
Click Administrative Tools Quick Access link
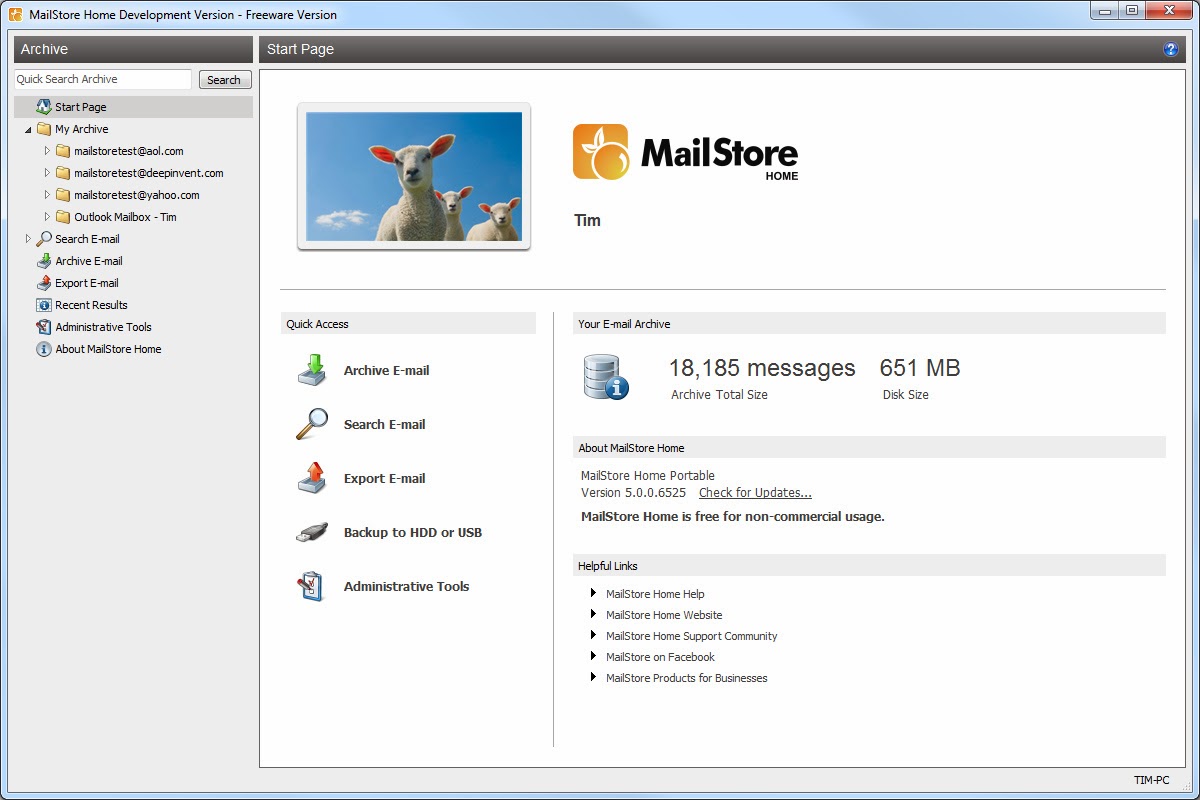406,586
